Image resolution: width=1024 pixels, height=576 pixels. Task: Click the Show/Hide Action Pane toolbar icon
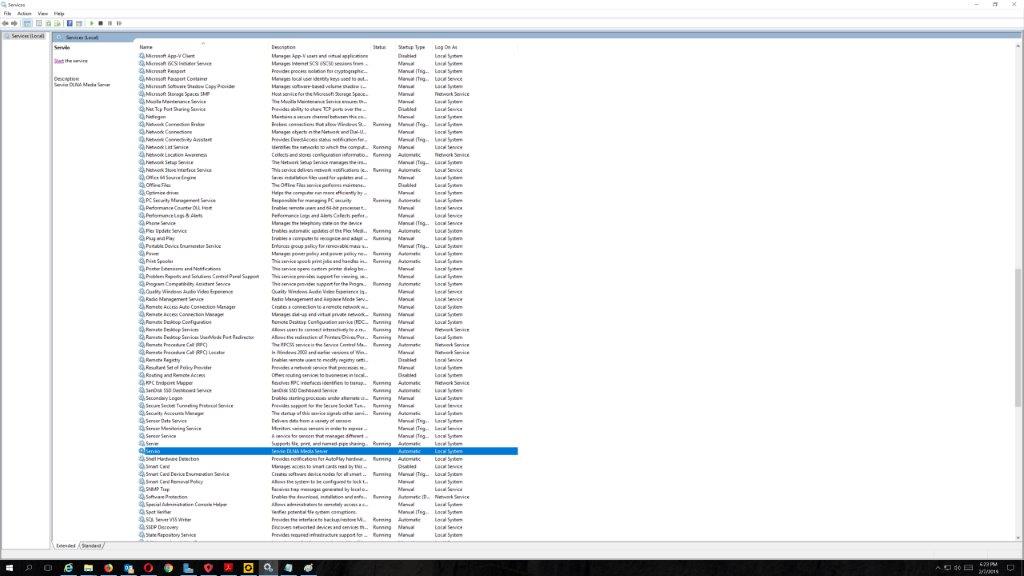click(x=79, y=24)
